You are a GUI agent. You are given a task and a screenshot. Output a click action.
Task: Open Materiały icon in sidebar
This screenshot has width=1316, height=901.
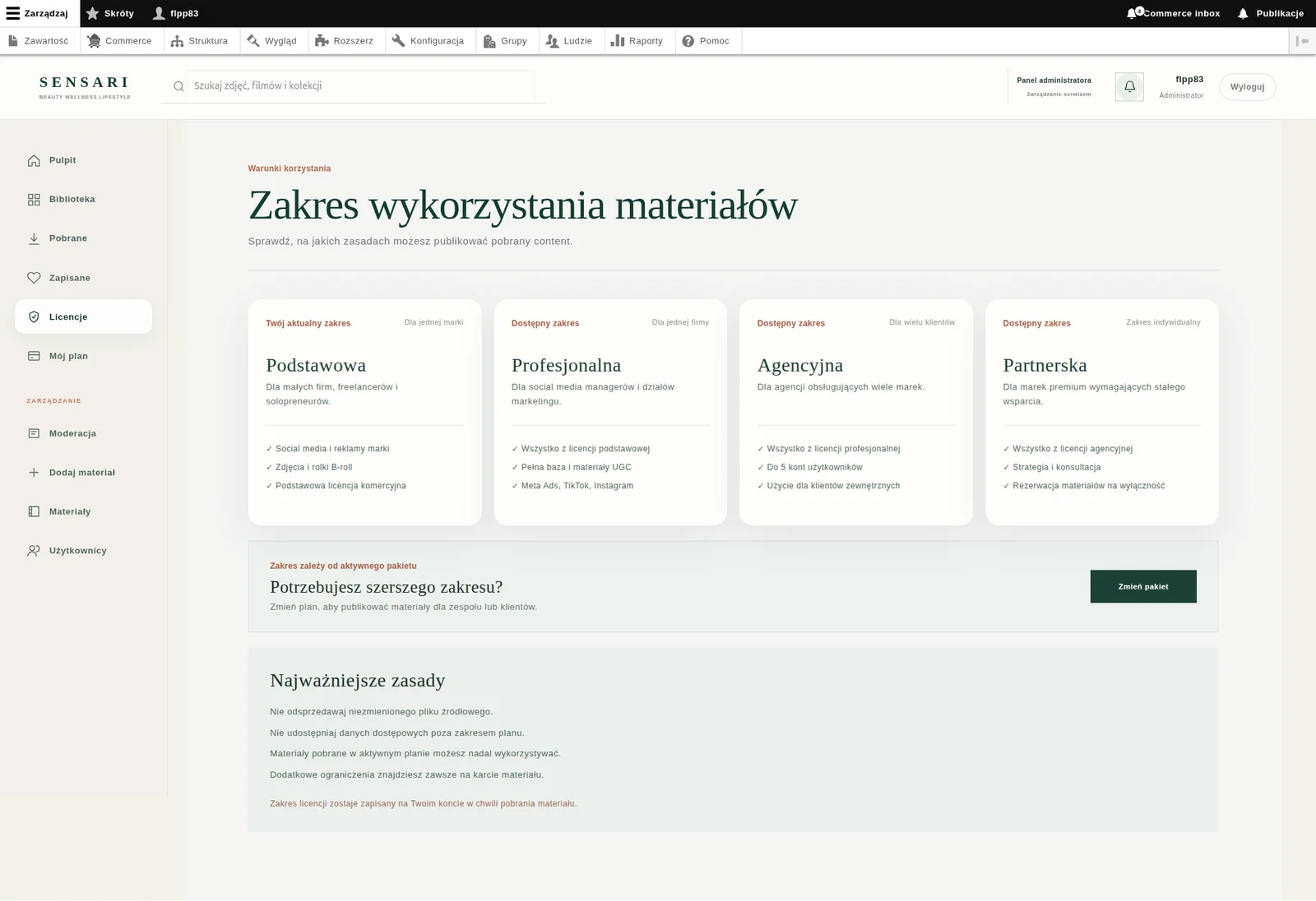[34, 511]
